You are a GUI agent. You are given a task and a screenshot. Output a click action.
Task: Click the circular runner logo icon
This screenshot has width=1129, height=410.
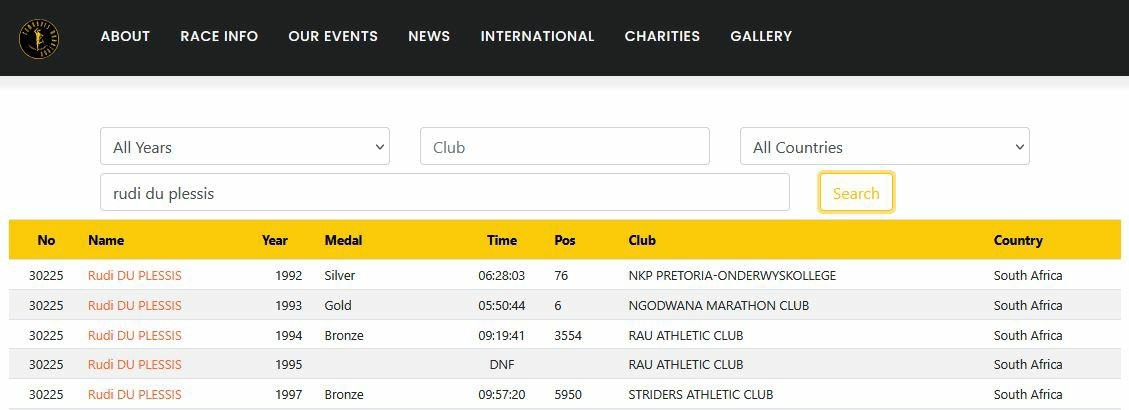point(39,39)
